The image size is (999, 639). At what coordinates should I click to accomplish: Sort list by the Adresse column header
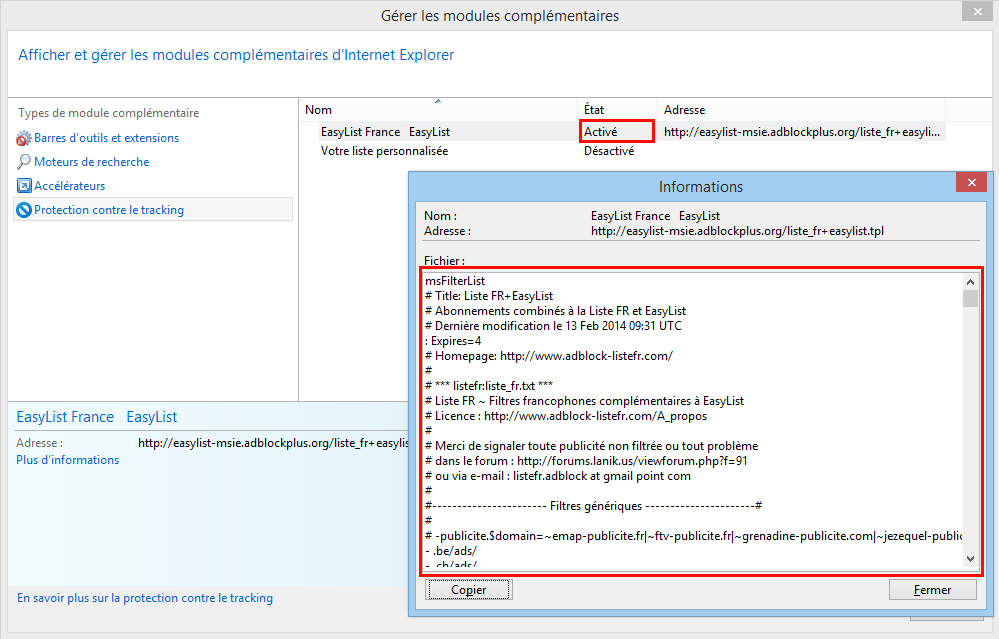(801, 110)
